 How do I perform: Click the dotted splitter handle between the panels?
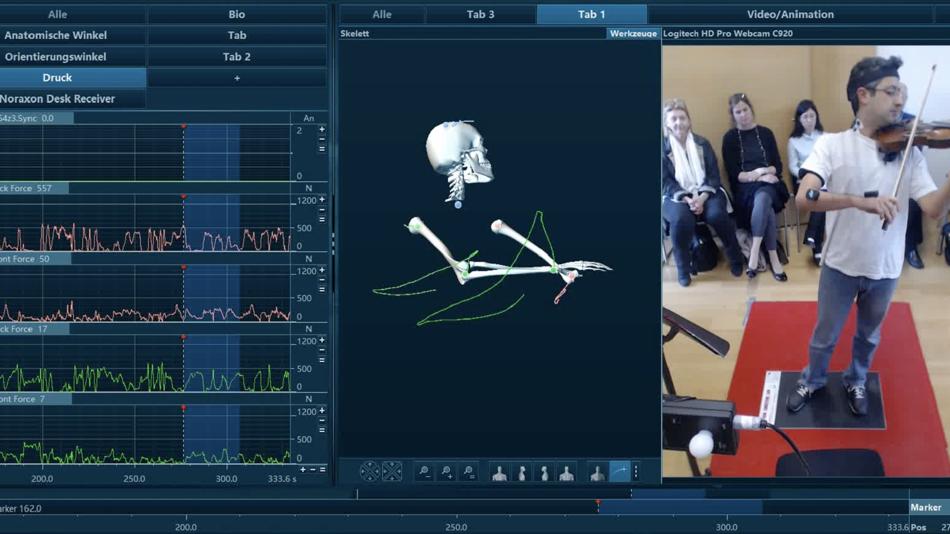[333, 242]
